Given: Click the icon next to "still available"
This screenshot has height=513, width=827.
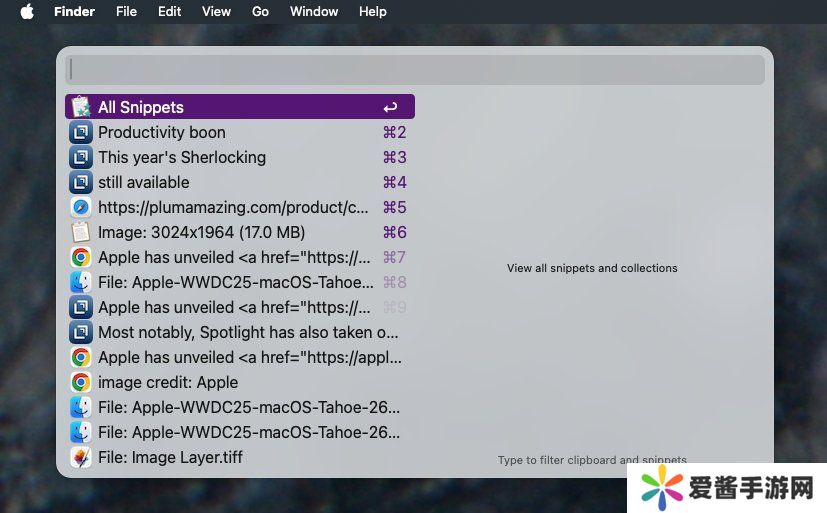Looking at the screenshot, I should click(81, 182).
